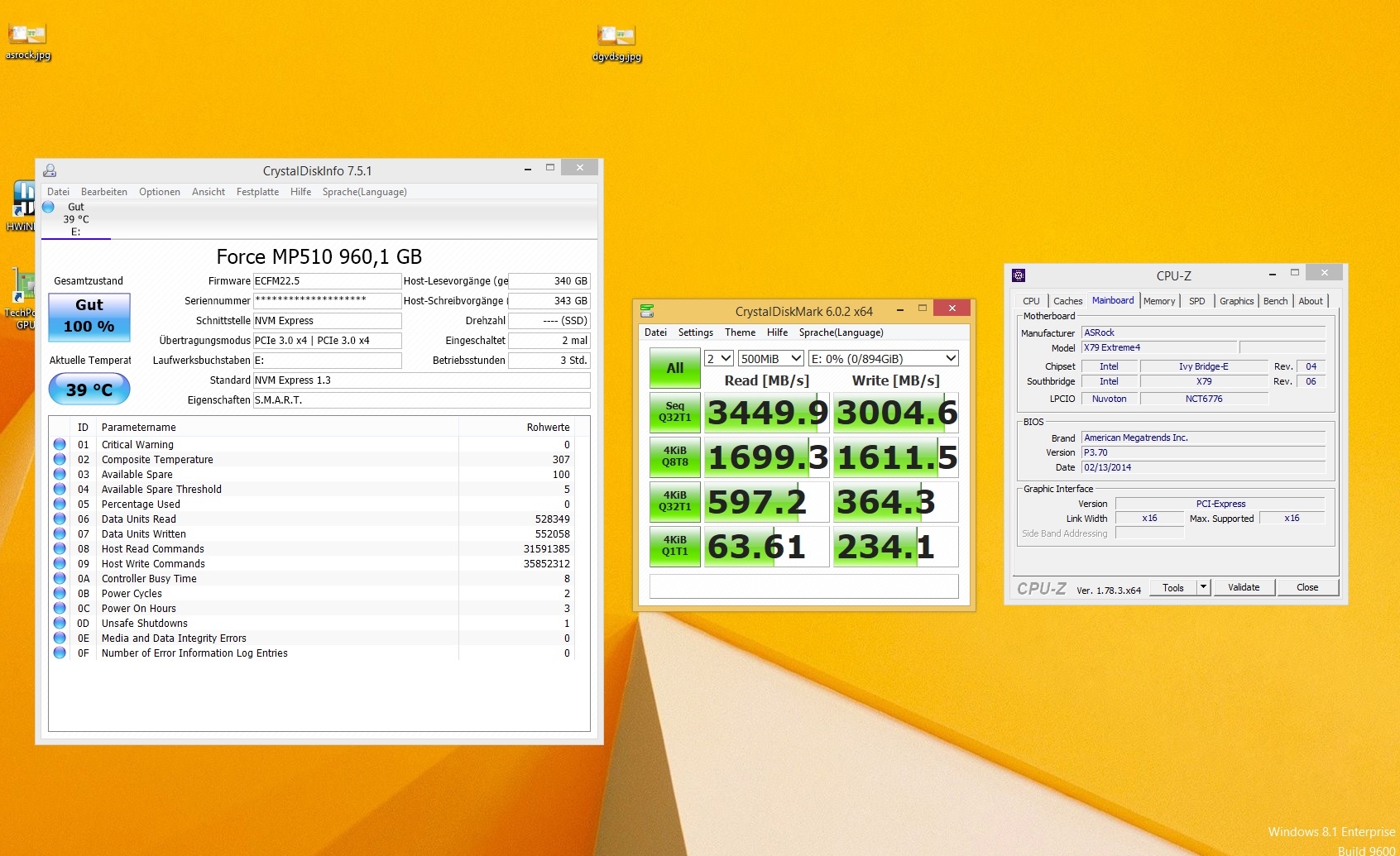Image resolution: width=1400 pixels, height=856 pixels.
Task: Switch to the About tab in CPU-Z
Action: click(x=1311, y=301)
